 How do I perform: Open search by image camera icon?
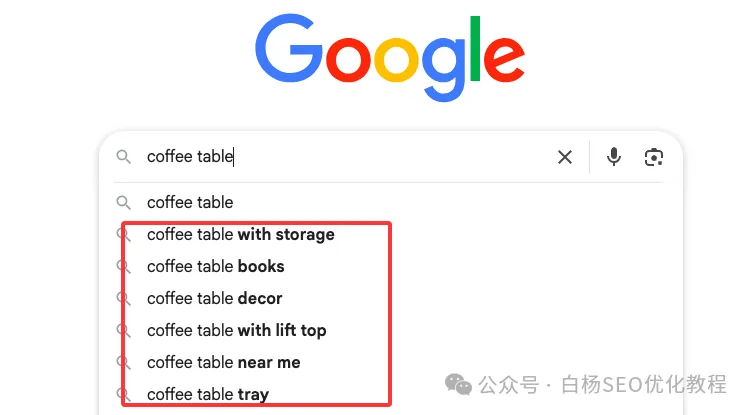point(654,157)
